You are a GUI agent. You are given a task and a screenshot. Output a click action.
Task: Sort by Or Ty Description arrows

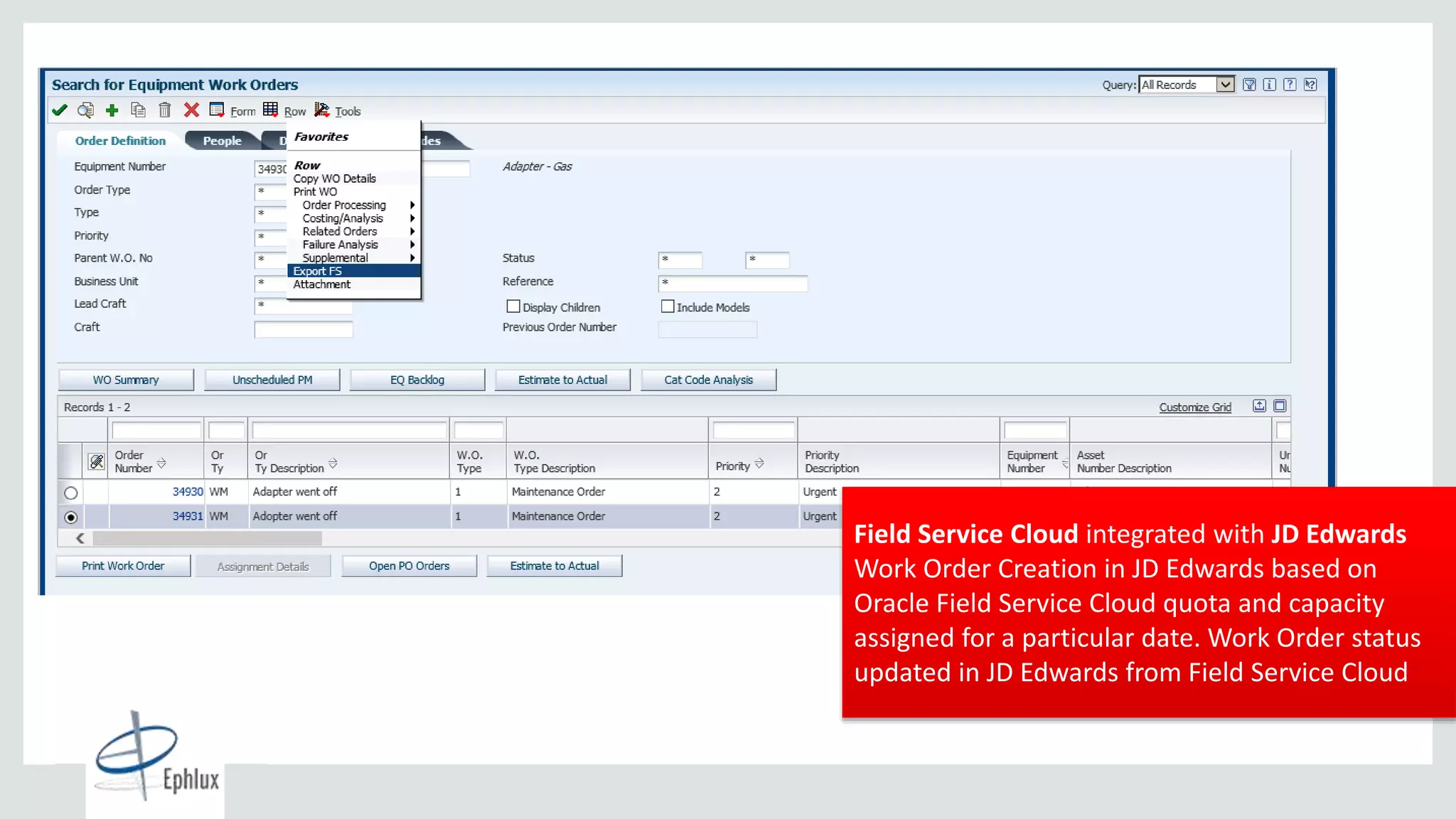tap(333, 463)
